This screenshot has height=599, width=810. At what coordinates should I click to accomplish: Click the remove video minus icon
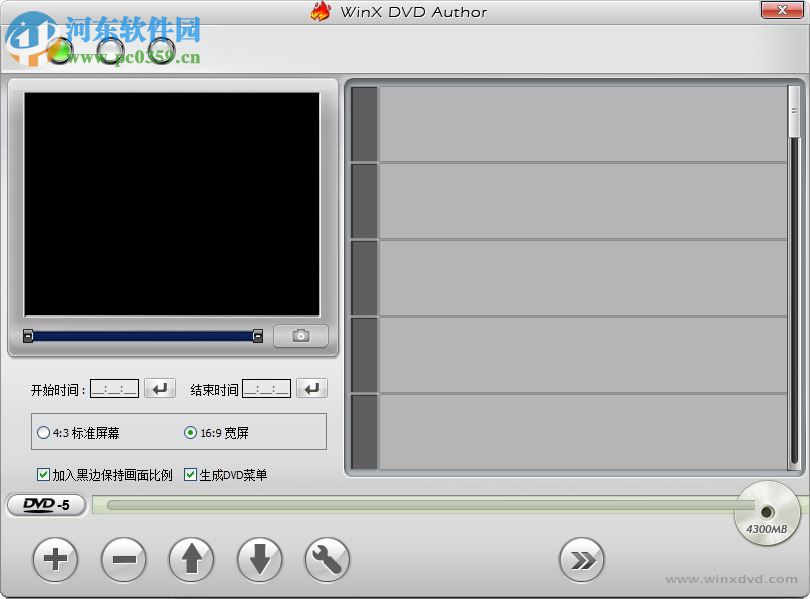[x=123, y=560]
